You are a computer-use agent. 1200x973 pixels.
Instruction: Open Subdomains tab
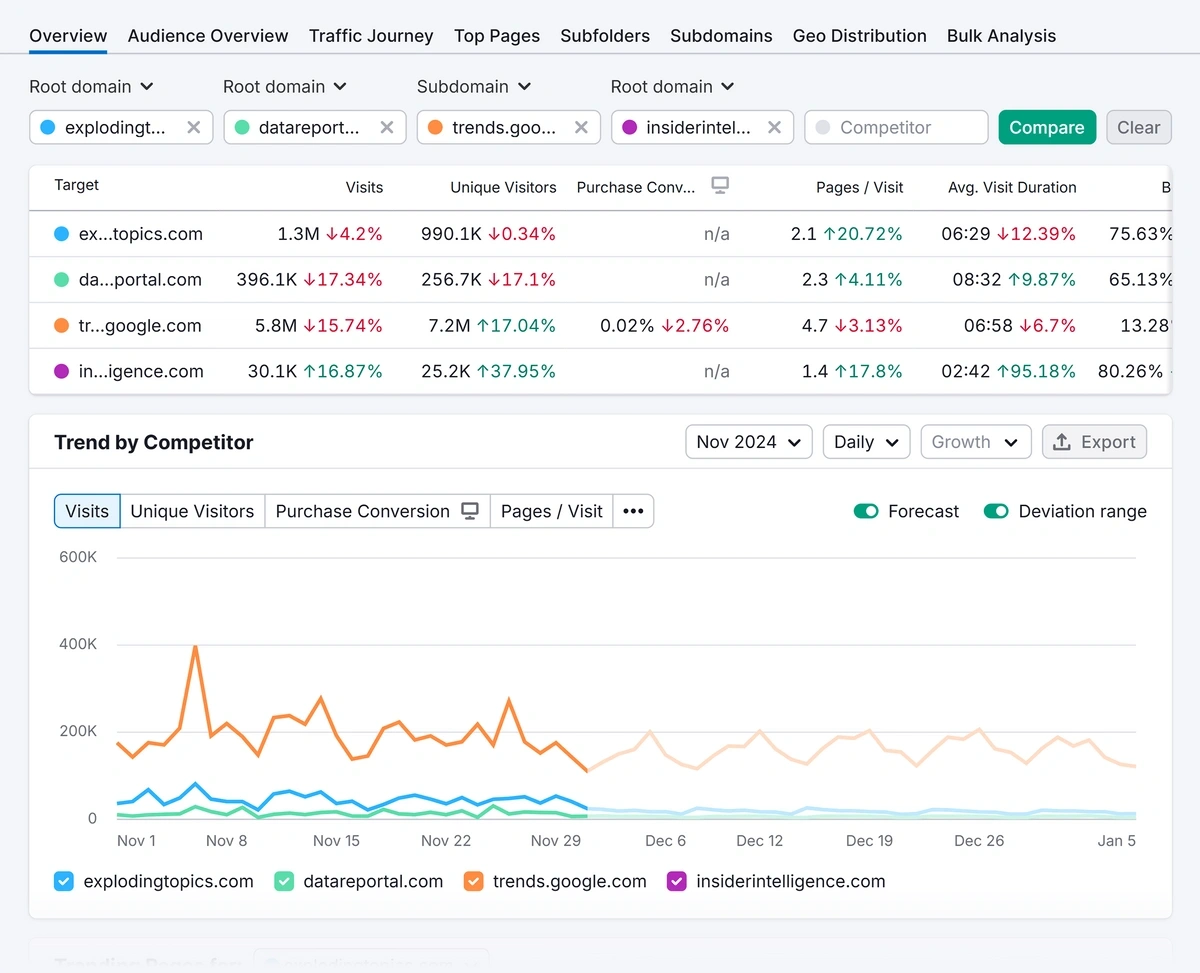(x=721, y=36)
